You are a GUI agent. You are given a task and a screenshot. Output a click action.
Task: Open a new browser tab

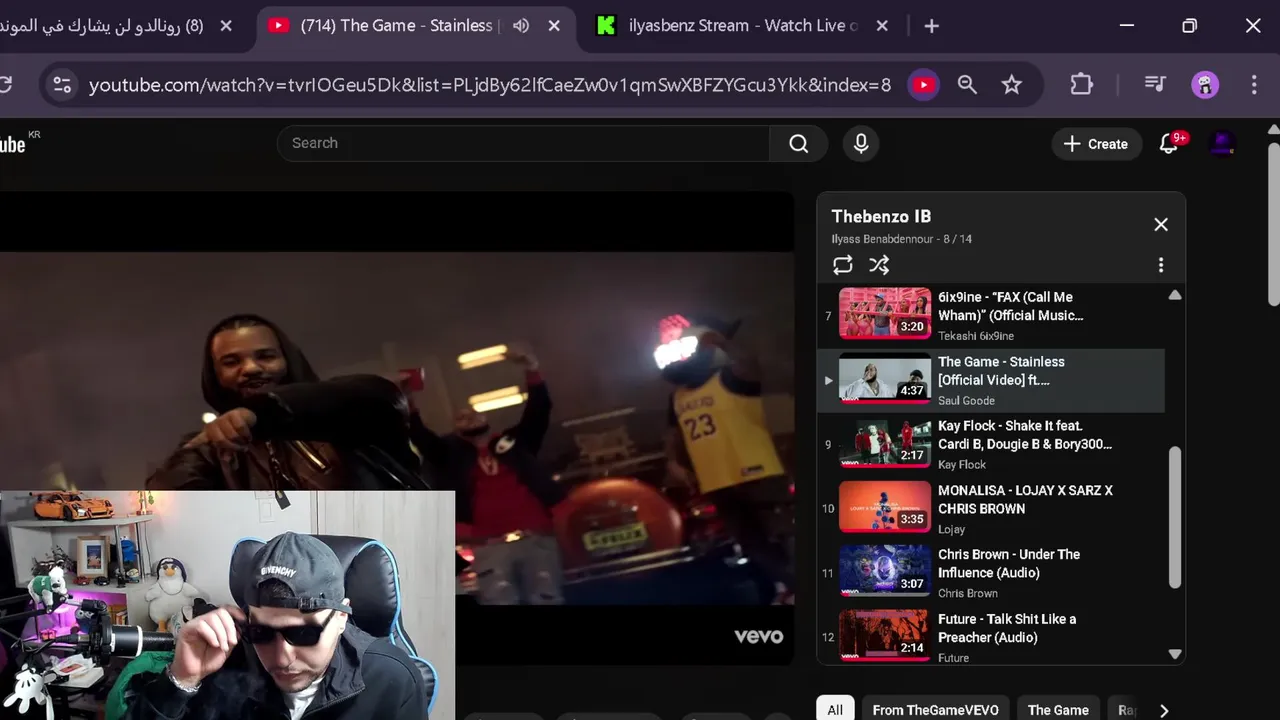click(931, 26)
